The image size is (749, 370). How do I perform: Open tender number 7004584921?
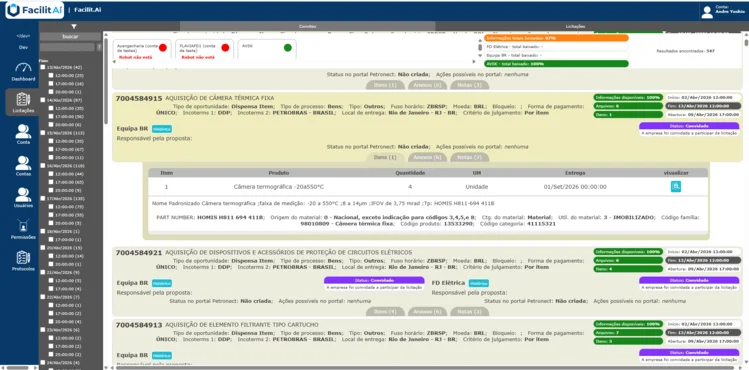coord(139,253)
